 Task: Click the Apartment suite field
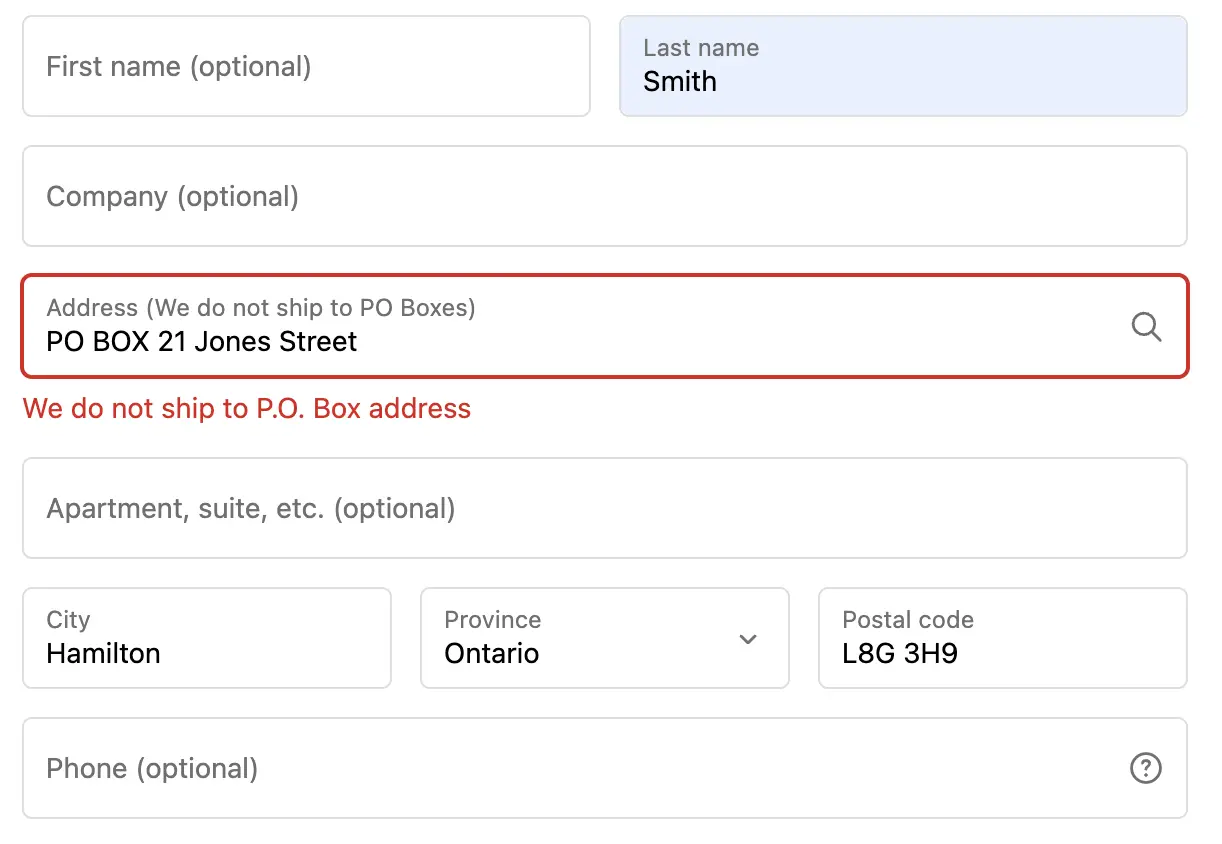point(604,508)
